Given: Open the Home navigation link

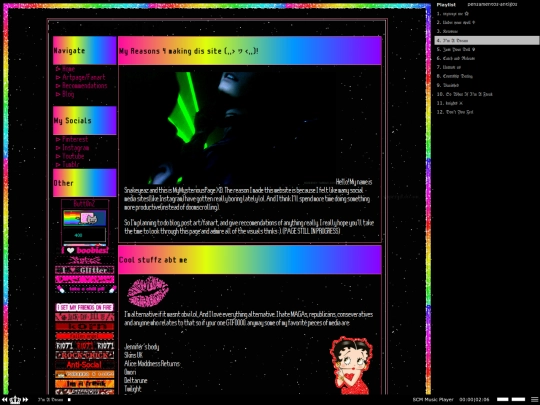Looking at the screenshot, I should pos(68,69).
